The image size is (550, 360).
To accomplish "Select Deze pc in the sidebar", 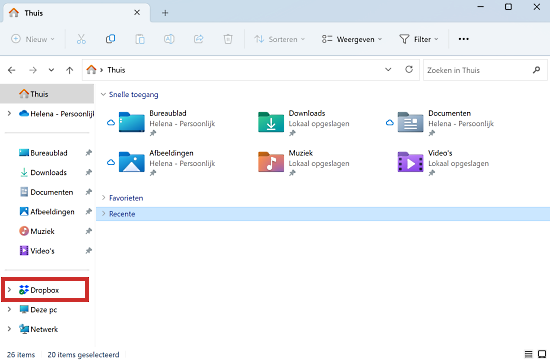I will (38, 309).
